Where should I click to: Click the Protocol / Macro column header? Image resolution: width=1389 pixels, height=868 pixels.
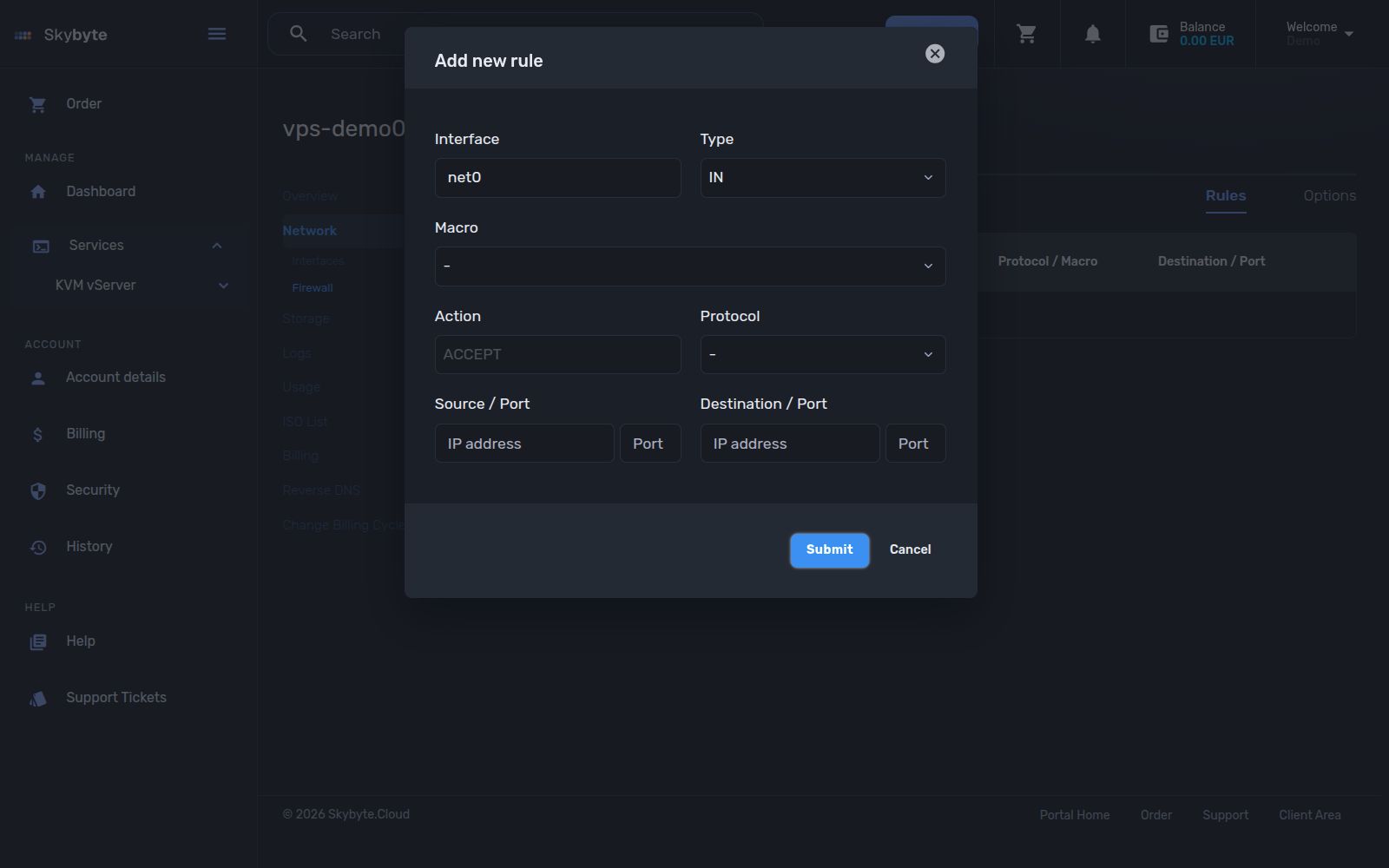1048,261
